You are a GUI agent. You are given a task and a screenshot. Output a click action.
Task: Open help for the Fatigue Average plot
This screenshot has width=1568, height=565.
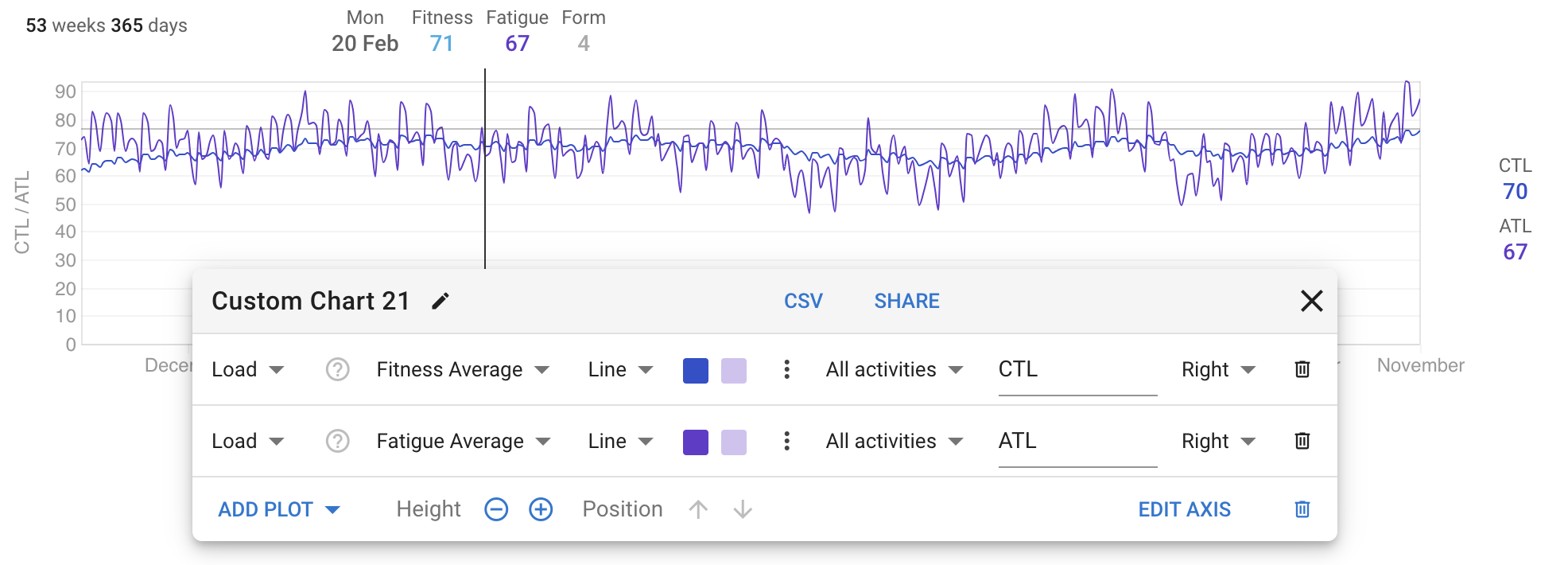(x=338, y=441)
